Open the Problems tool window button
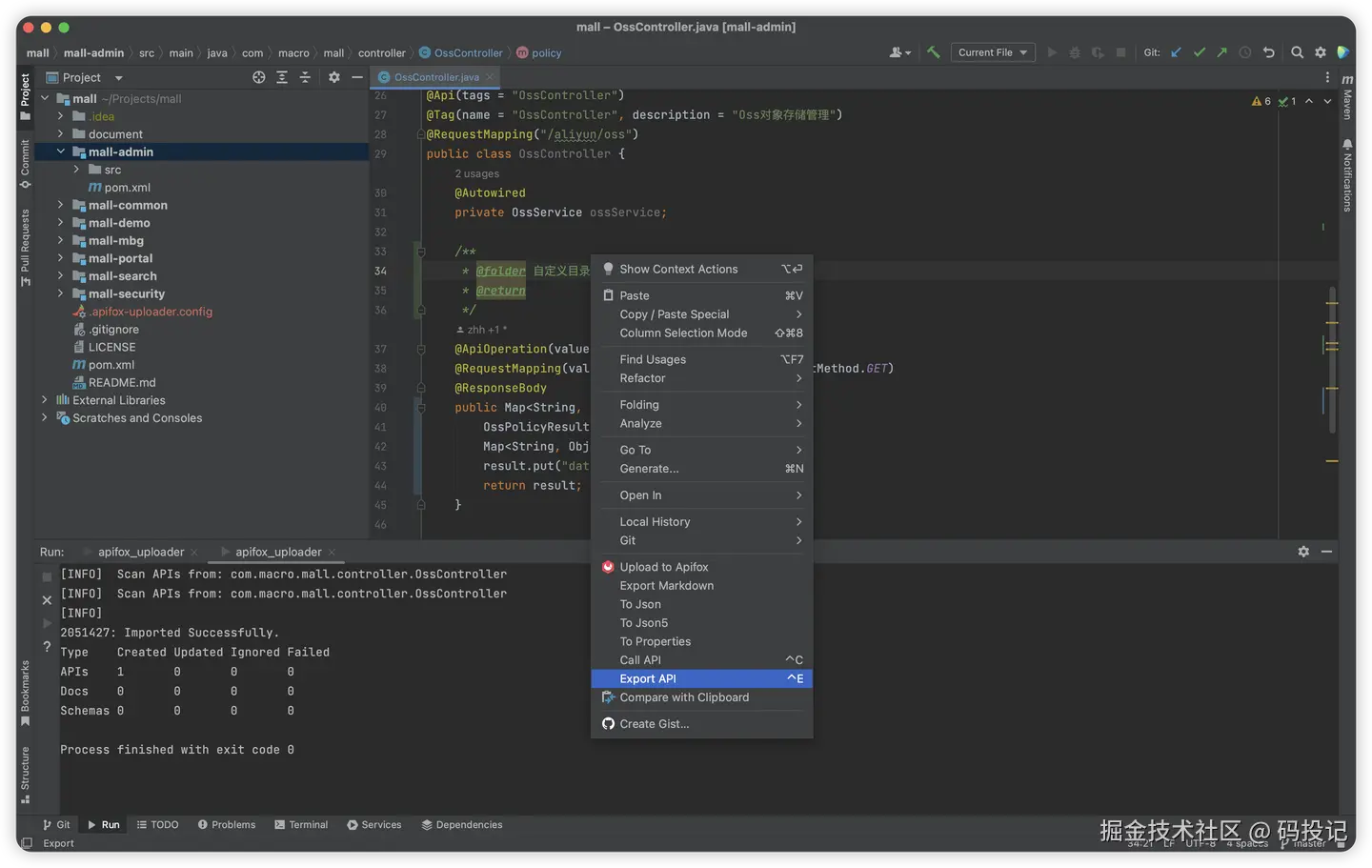This screenshot has height=868, width=1372. pyautogui.click(x=227, y=825)
